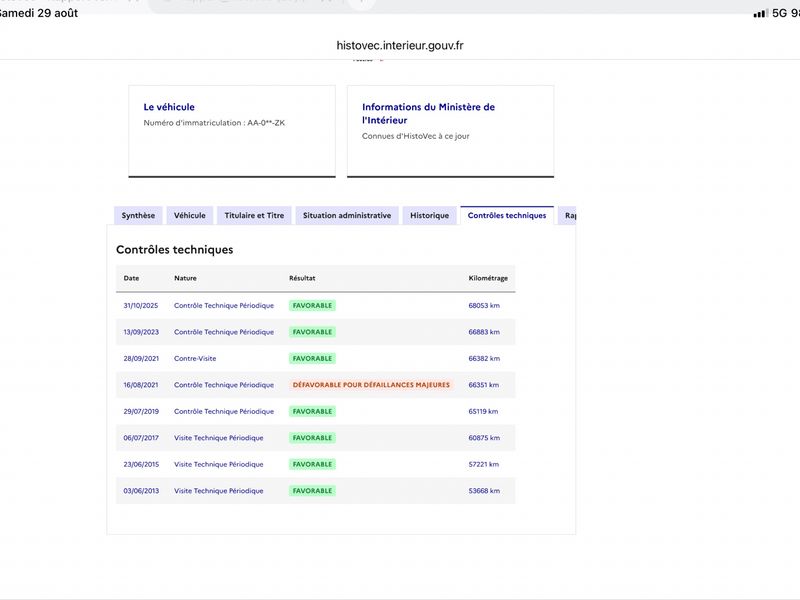Click the histovec.interieur.gouv.fr address bar
The image size is (800, 600).
[400, 45]
